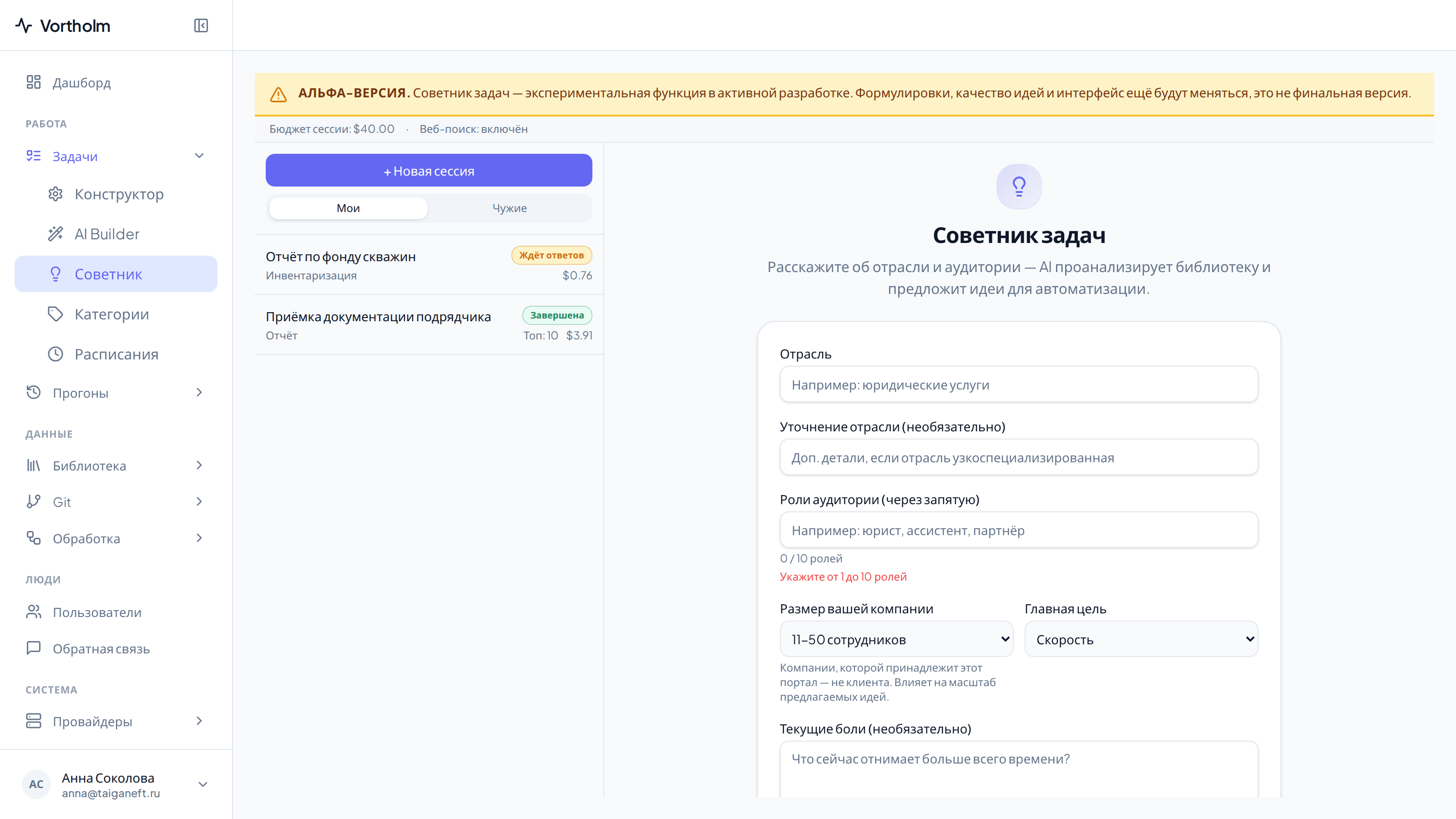The image size is (1456, 819).
Task: Click the Конструктор gear icon
Action: click(56, 194)
